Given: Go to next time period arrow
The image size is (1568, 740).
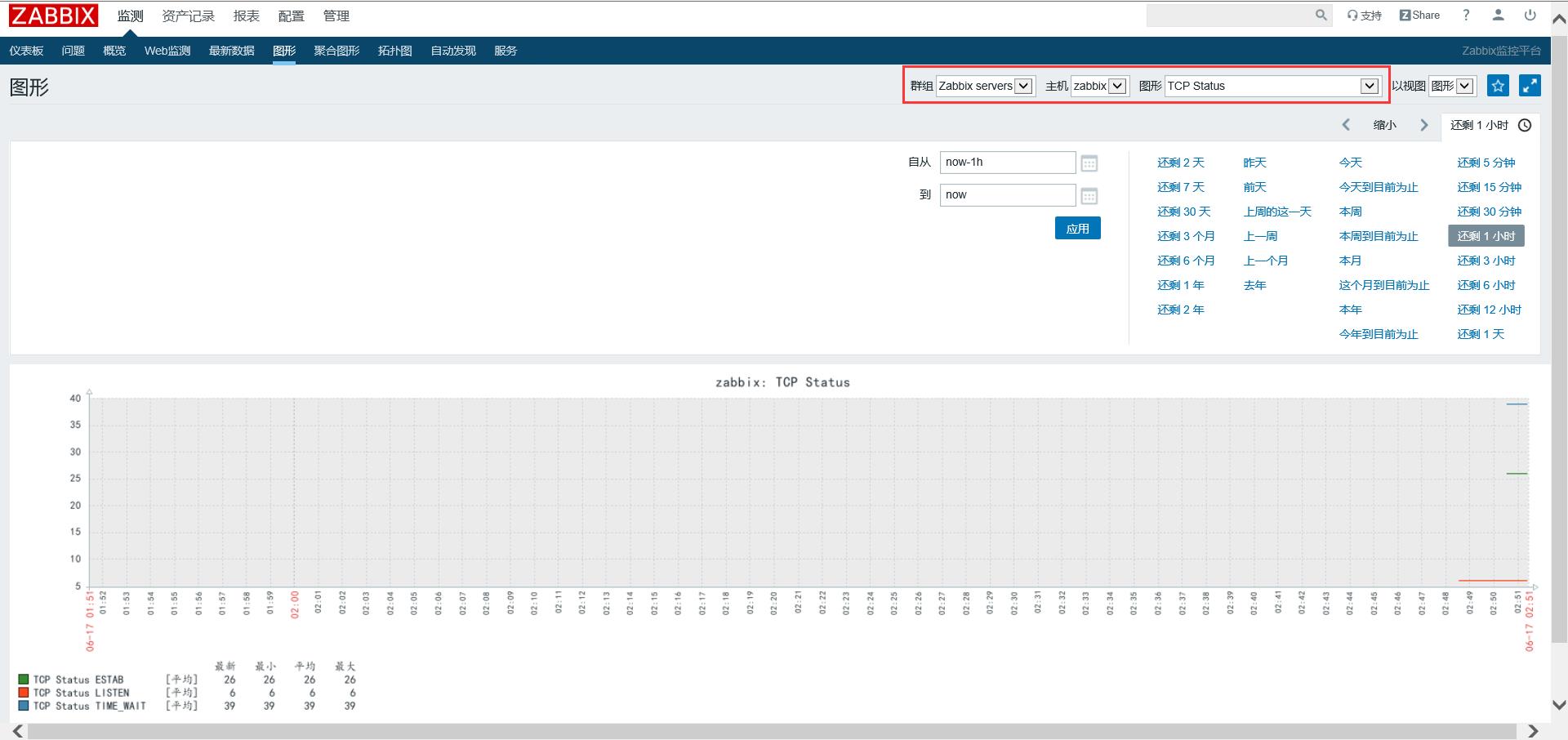Looking at the screenshot, I should coord(1424,125).
